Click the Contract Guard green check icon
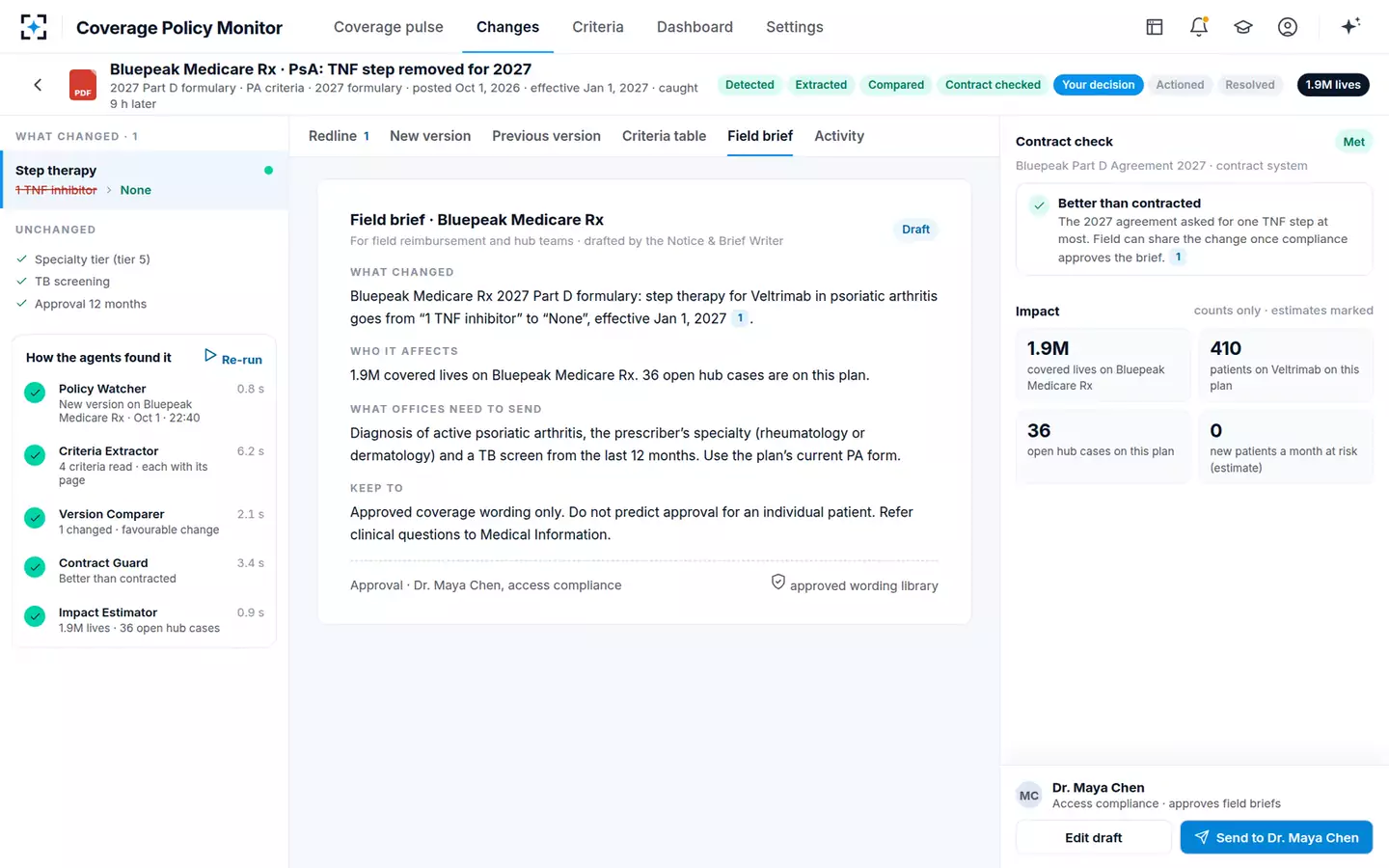The image size is (1389, 868). (x=35, y=566)
